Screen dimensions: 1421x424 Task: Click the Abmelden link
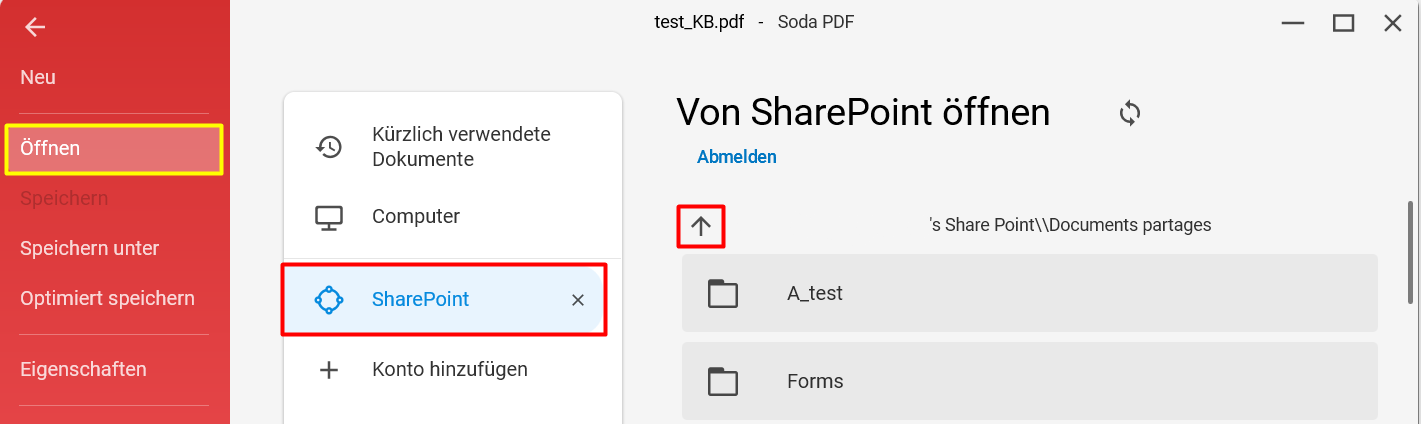pyautogui.click(x=737, y=157)
